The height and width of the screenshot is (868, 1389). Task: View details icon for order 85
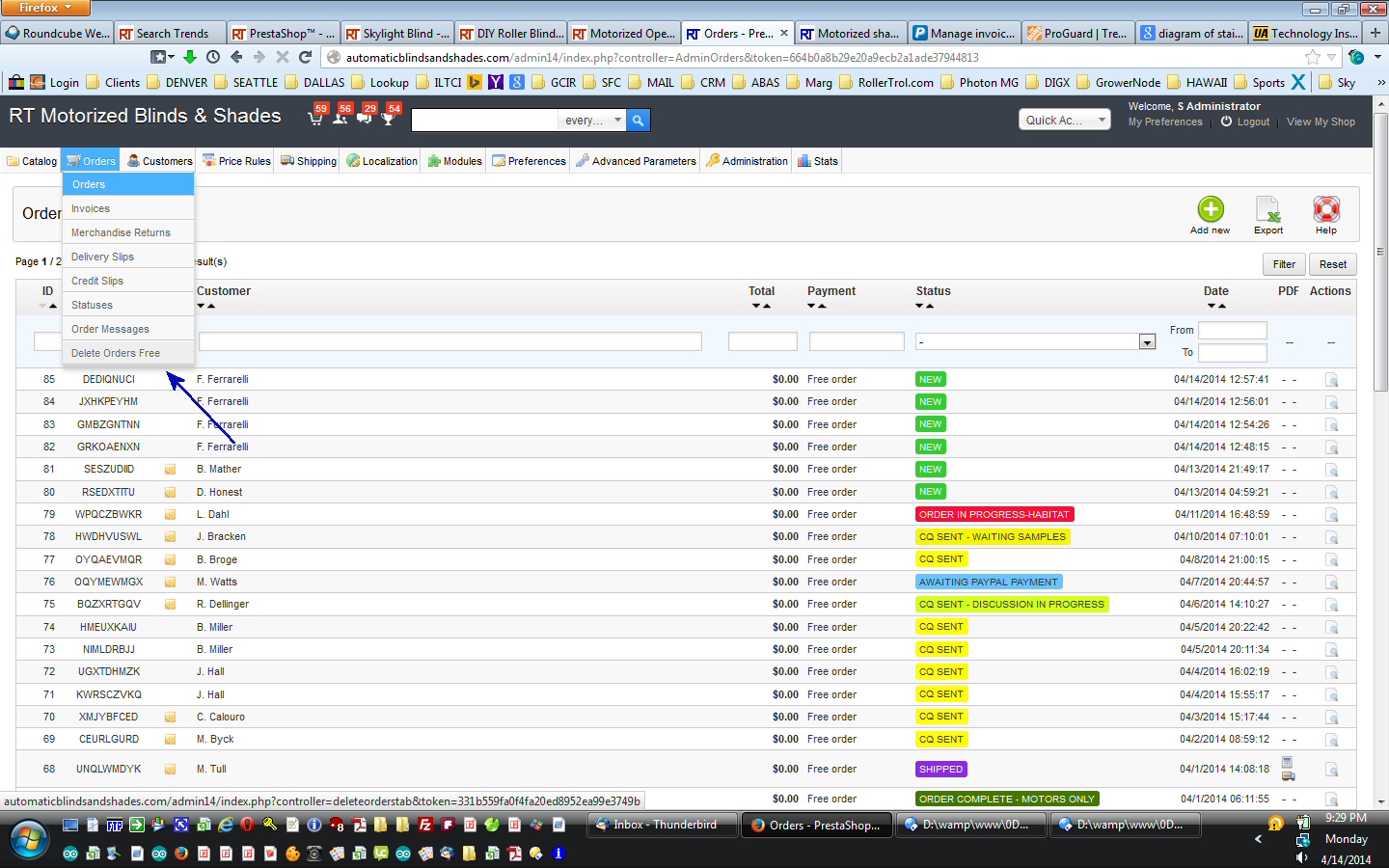click(1331, 380)
